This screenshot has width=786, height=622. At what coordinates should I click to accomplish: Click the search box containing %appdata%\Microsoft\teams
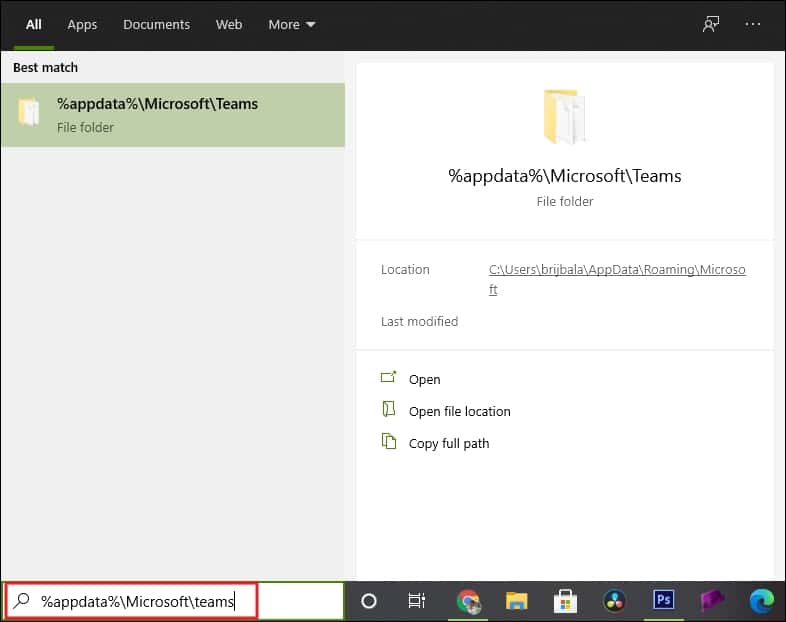coord(138,601)
